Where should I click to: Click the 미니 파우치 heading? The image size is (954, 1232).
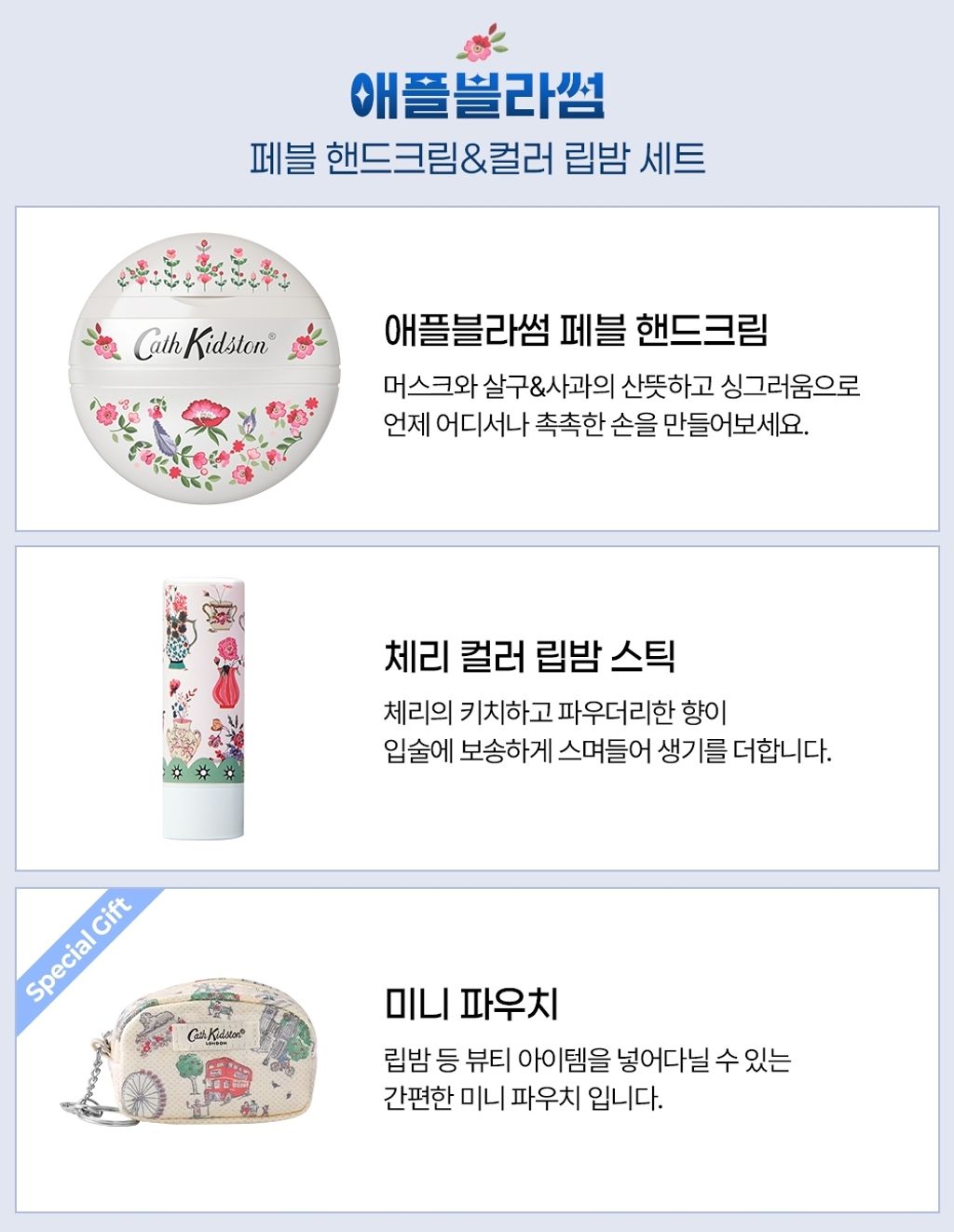coord(471,1003)
